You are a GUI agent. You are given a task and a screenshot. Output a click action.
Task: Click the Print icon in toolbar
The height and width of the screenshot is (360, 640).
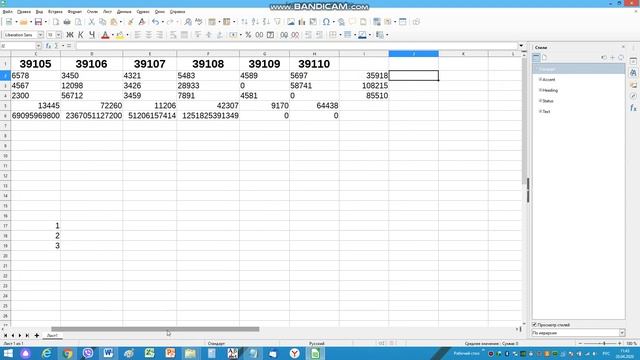click(67, 22)
